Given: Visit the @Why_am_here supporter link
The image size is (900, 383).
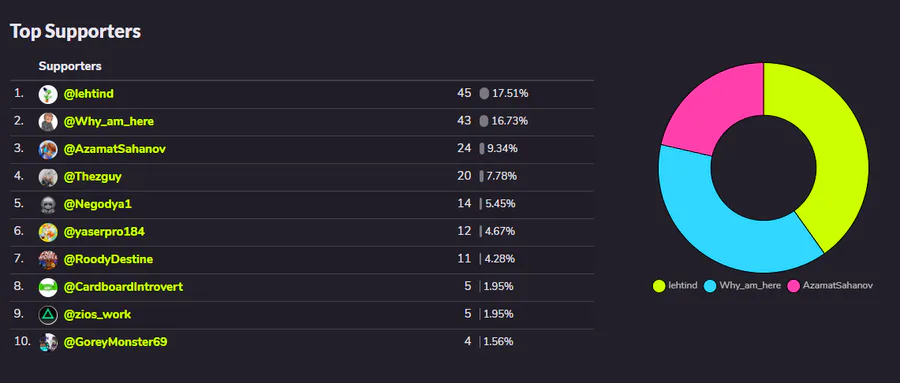Looking at the screenshot, I should [108, 122].
